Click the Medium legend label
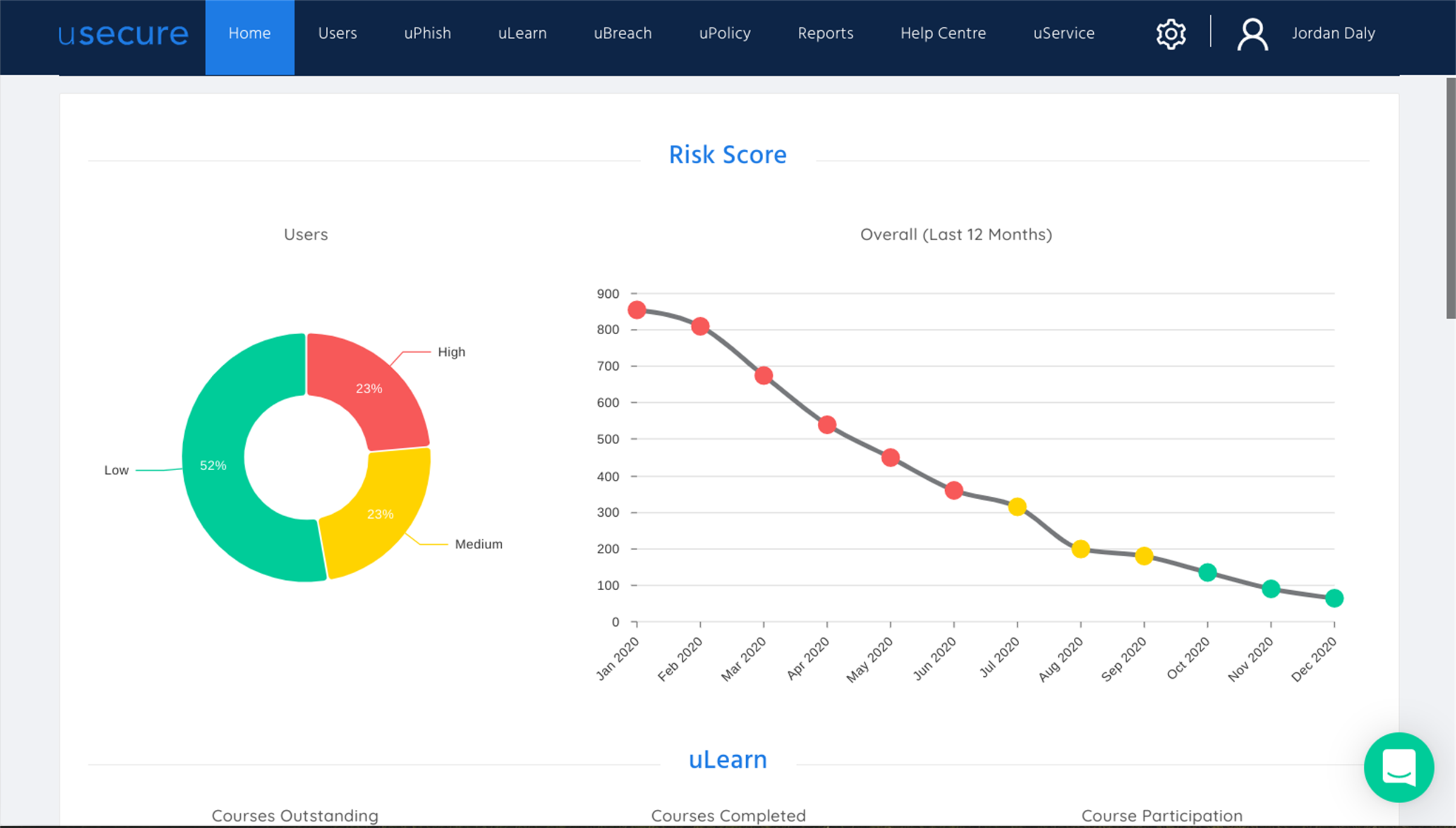Viewport: 1456px width, 828px height. (x=479, y=544)
